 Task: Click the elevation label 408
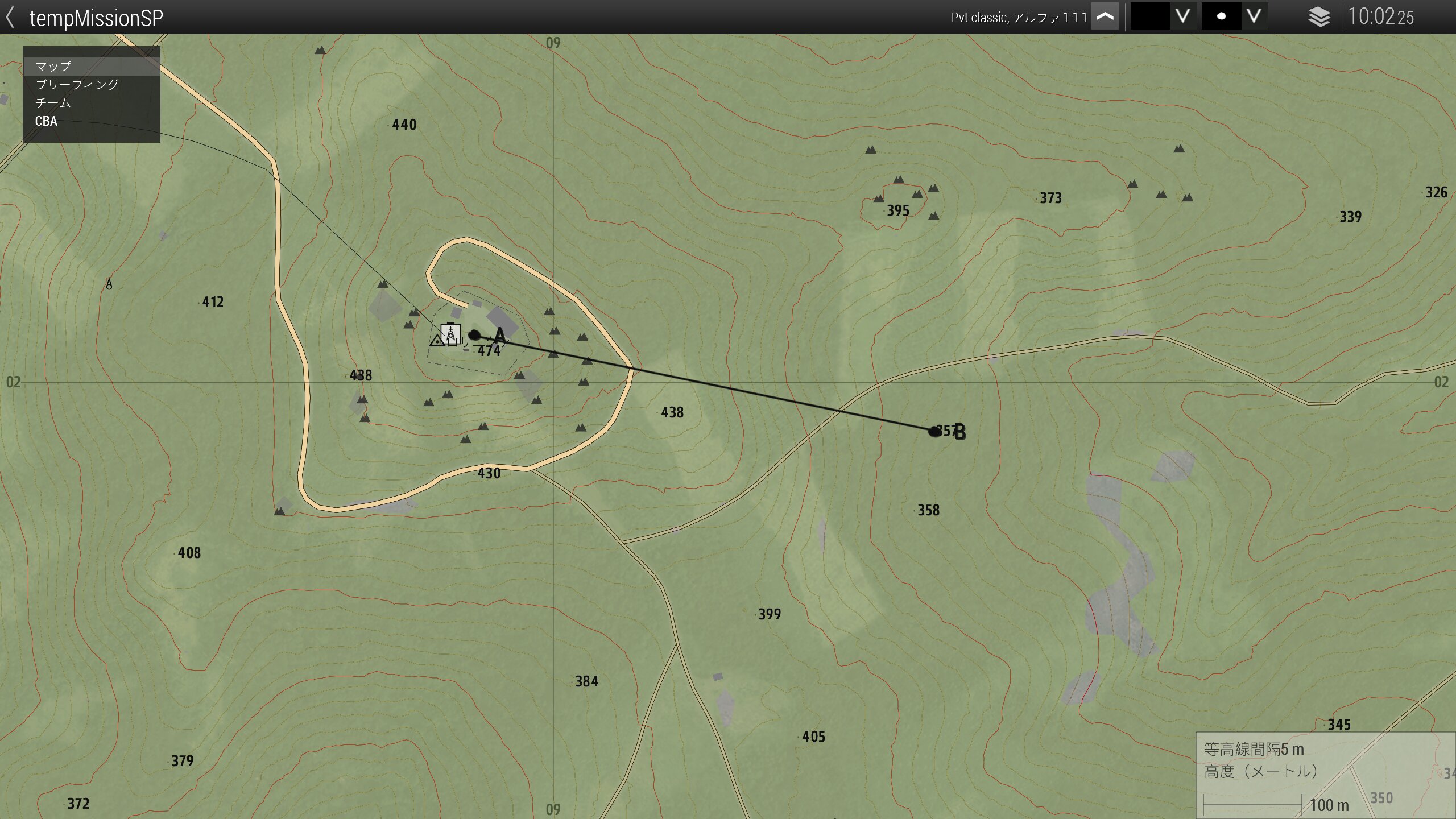pos(189,553)
